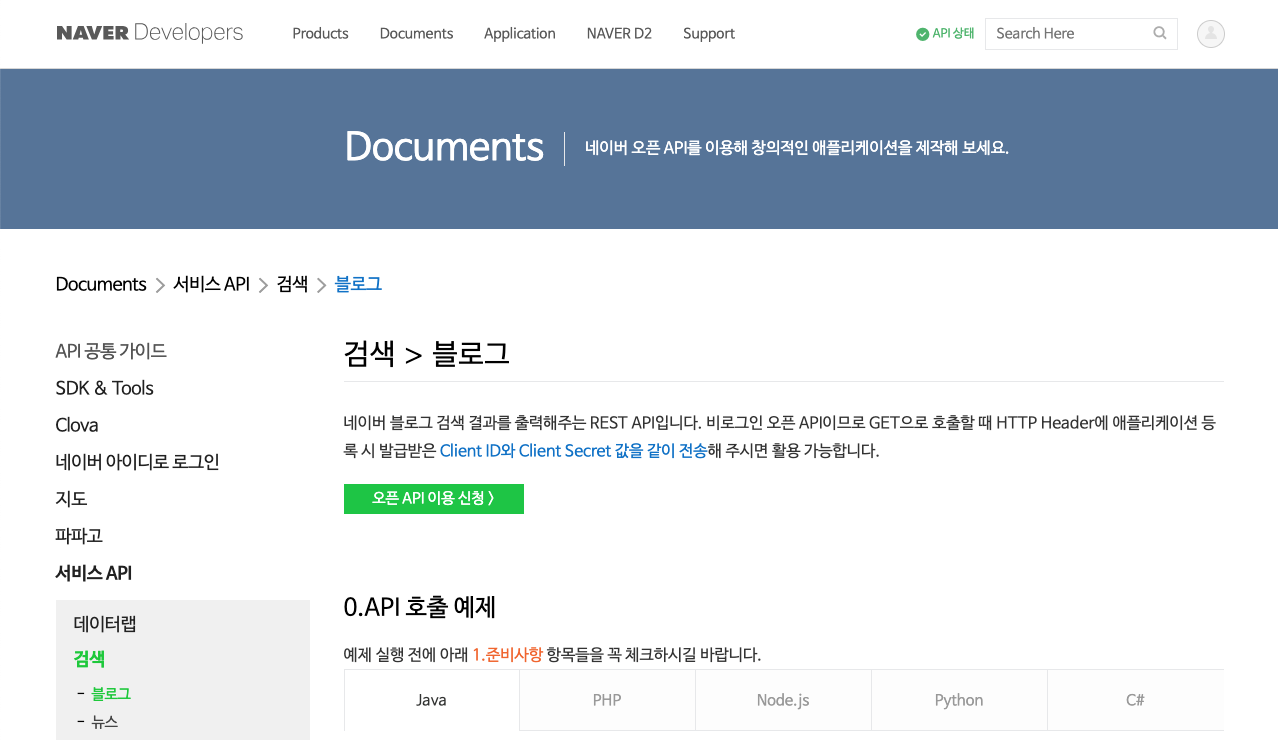
Task: Switch to the Java code tab
Action: (x=432, y=700)
